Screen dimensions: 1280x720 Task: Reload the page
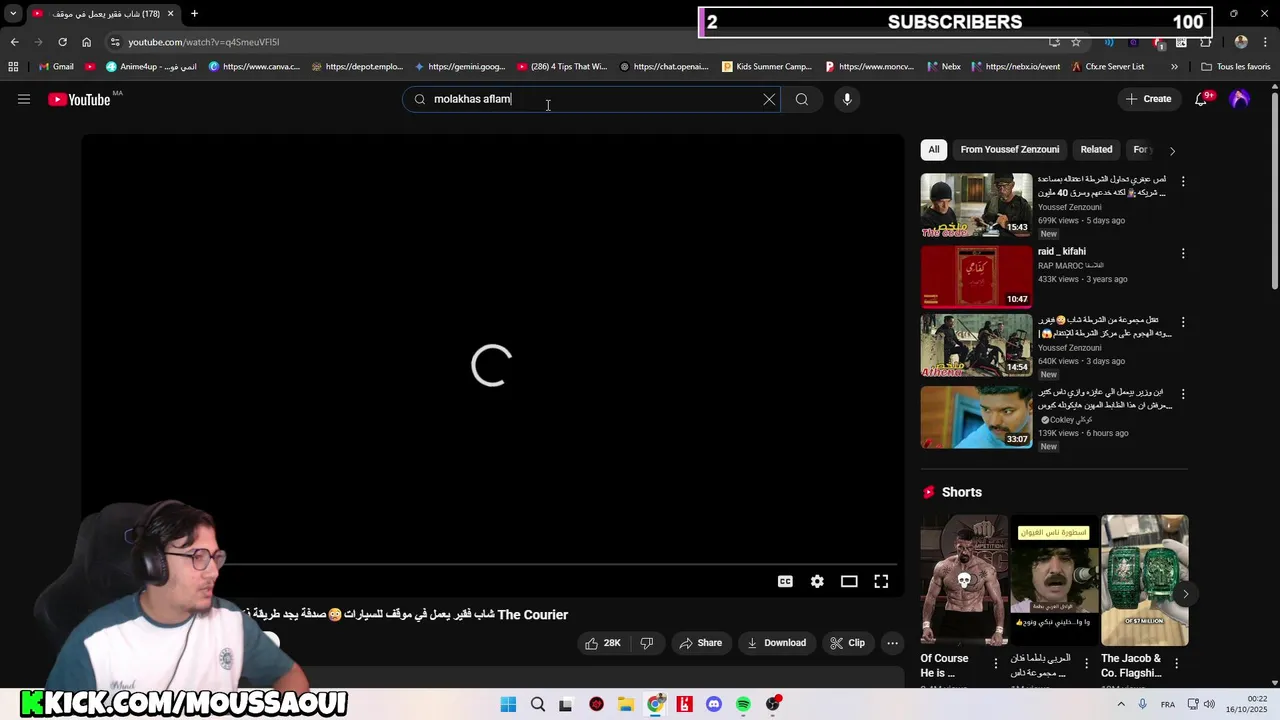(62, 42)
